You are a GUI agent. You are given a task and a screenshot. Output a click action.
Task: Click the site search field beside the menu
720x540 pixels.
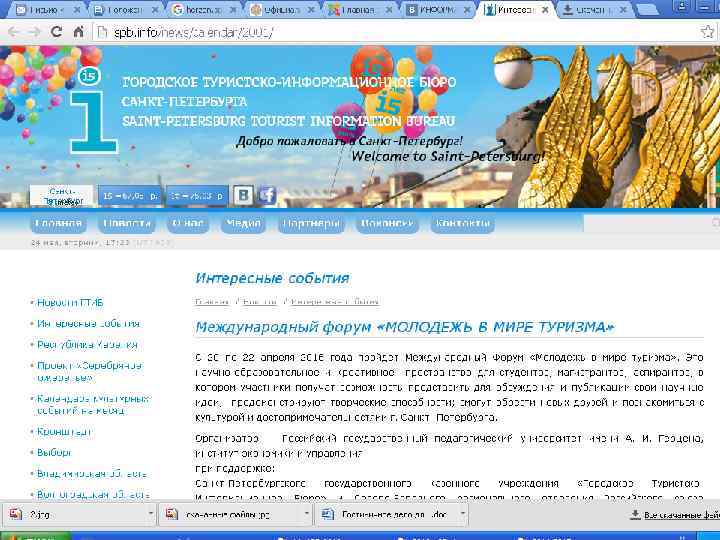[x=651, y=223]
